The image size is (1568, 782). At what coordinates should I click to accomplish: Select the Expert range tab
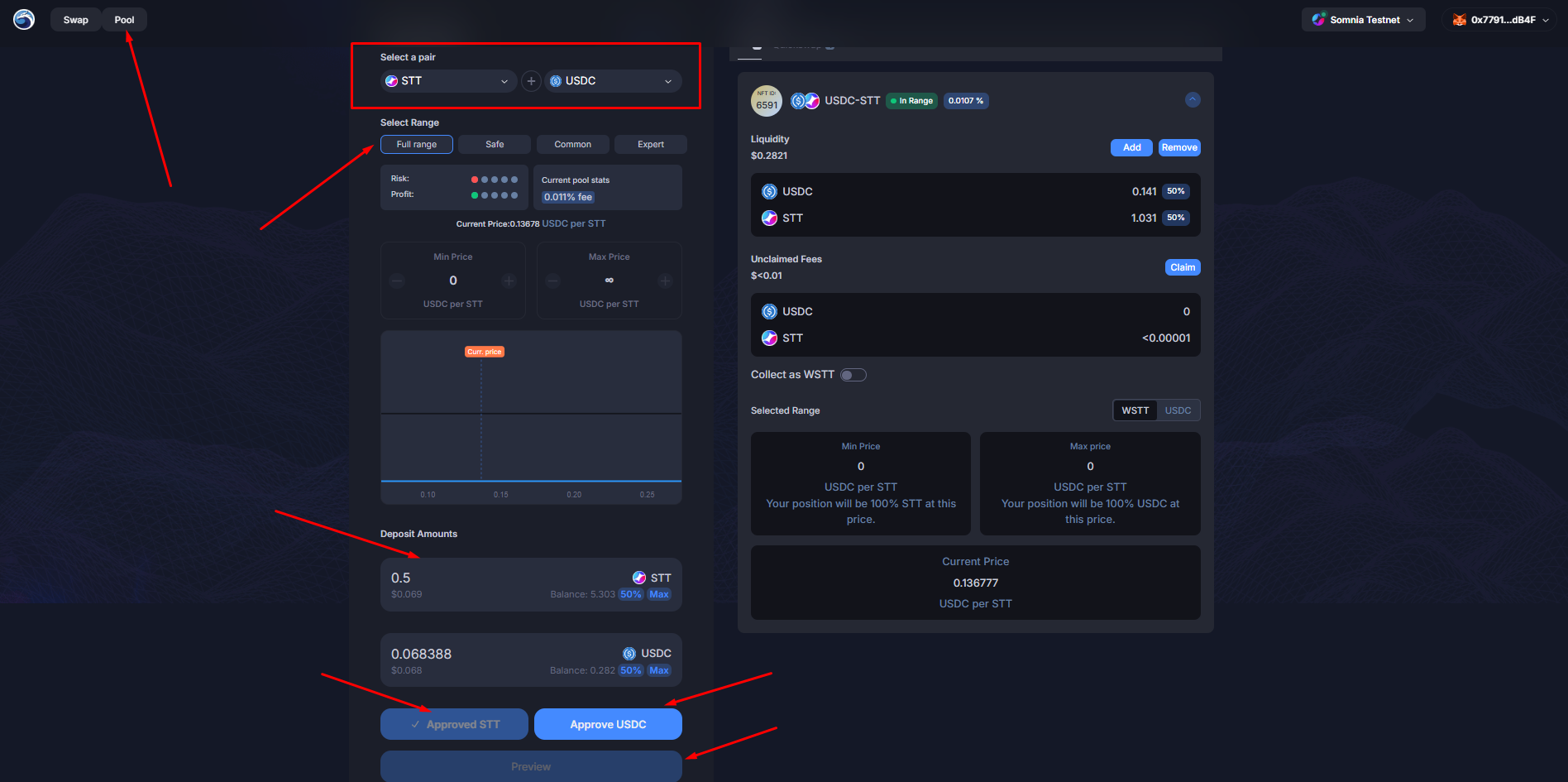click(x=650, y=144)
